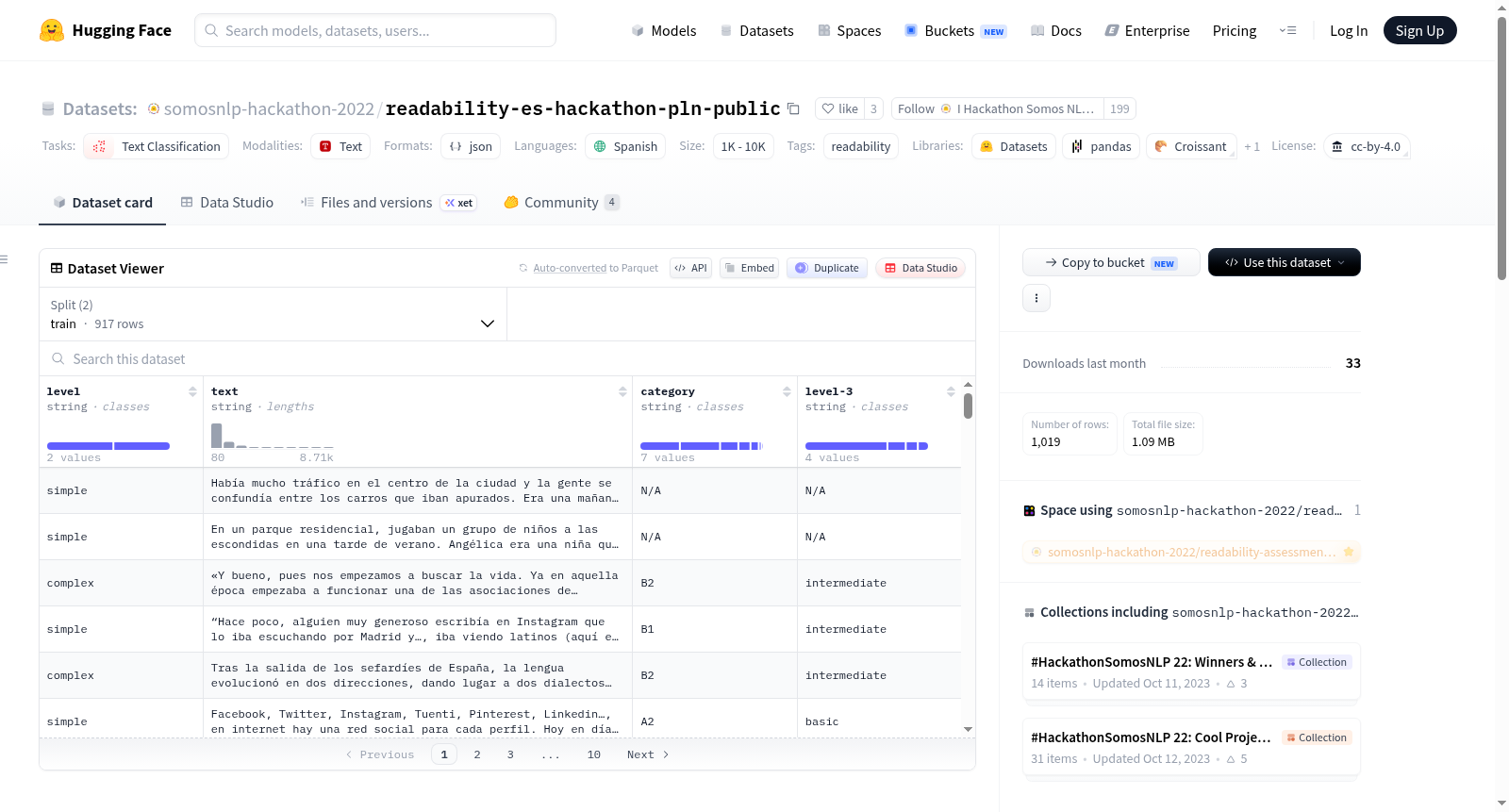Click the xet storage badge
Image resolution: width=1509 pixels, height=812 pixels.
458,203
